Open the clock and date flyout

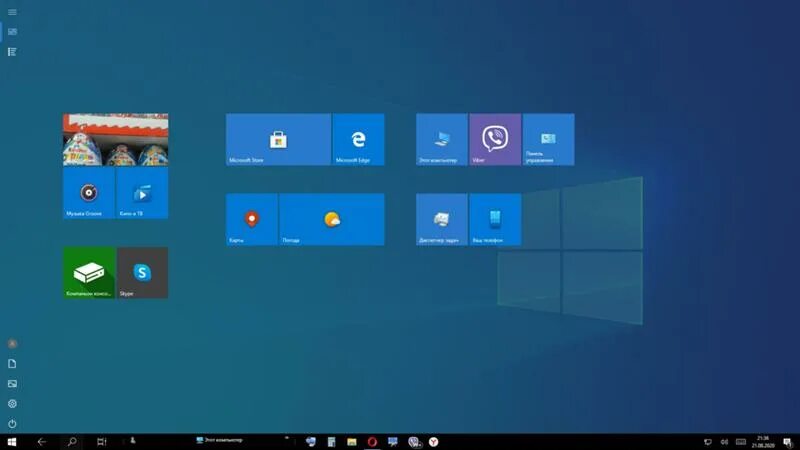tap(763, 442)
